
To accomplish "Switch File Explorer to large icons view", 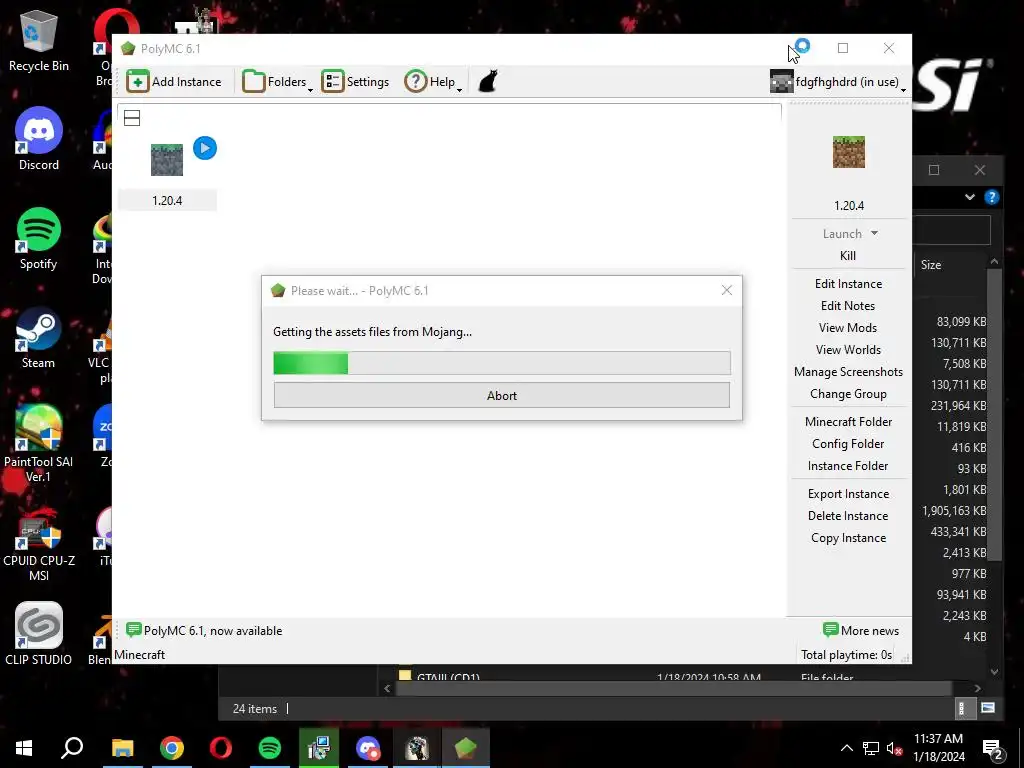I will coord(987,708).
